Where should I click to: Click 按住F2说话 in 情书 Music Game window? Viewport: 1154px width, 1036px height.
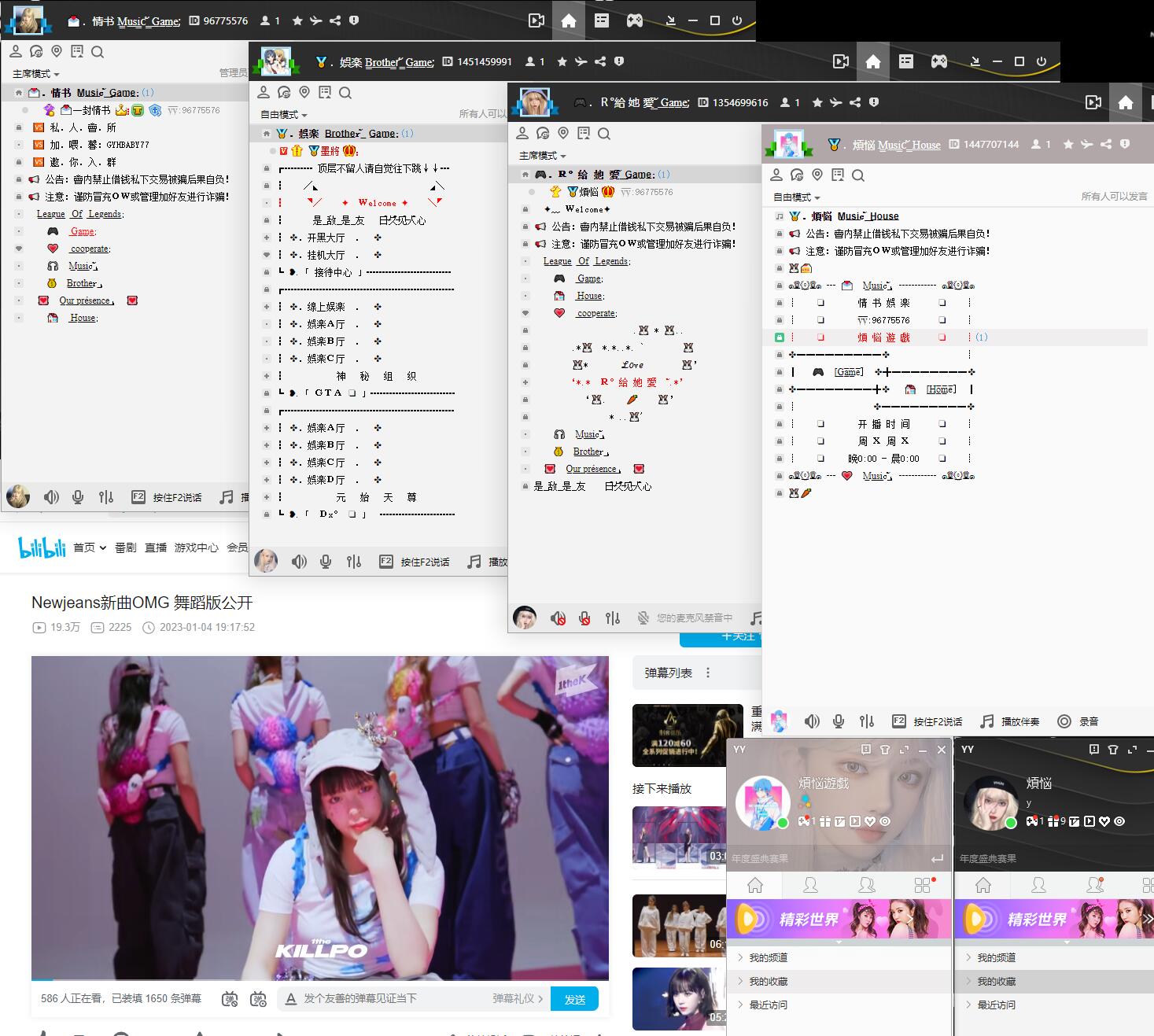pyautogui.click(x=166, y=497)
